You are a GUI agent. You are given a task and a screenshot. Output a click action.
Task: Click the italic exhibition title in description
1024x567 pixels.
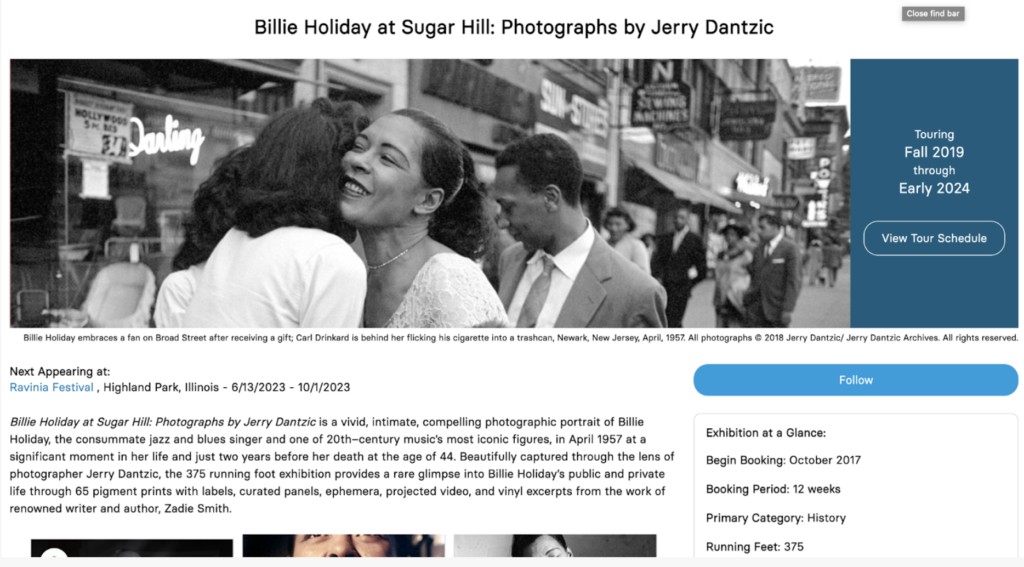point(163,422)
